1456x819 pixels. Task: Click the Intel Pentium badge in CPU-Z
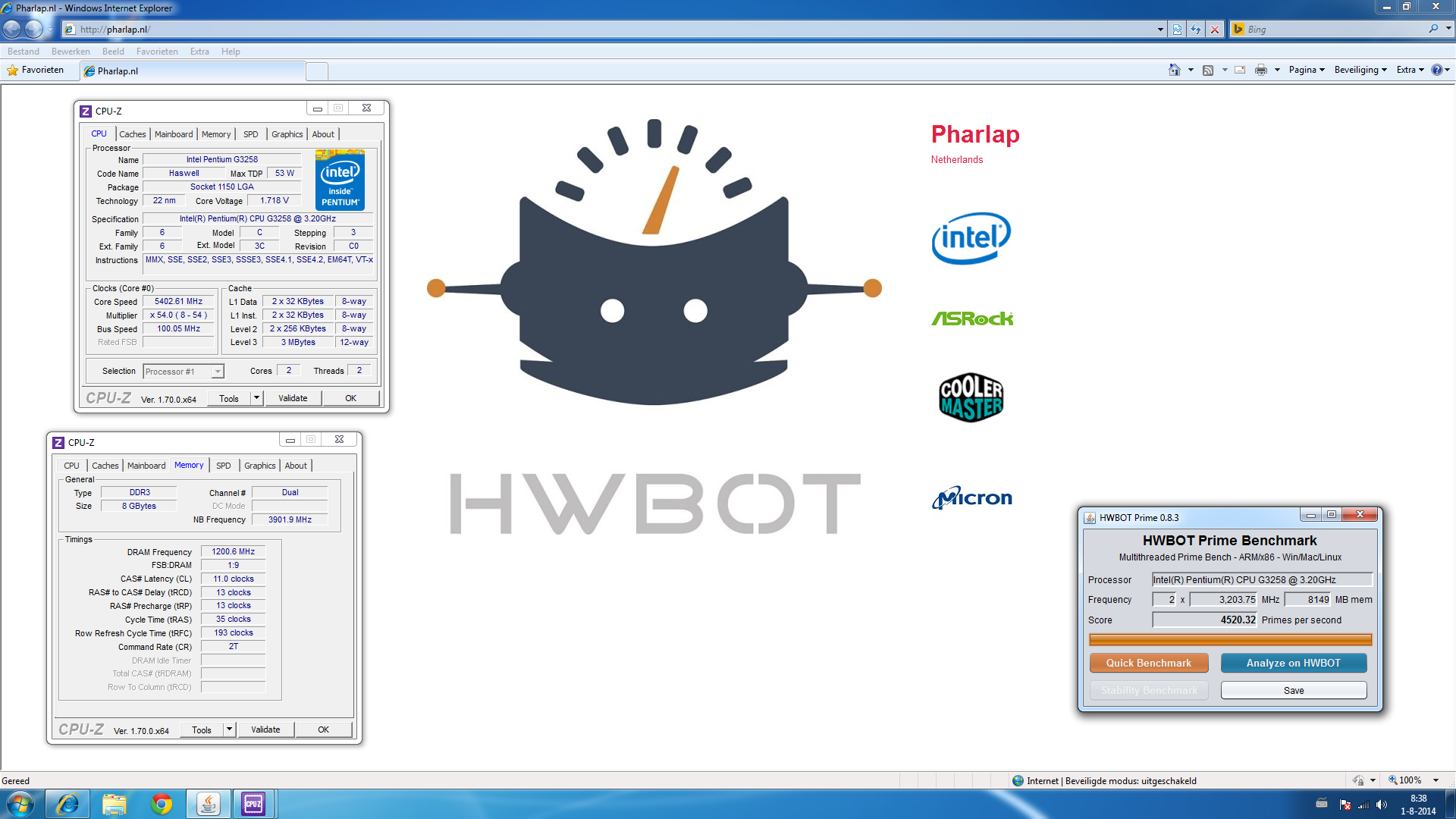click(x=340, y=180)
